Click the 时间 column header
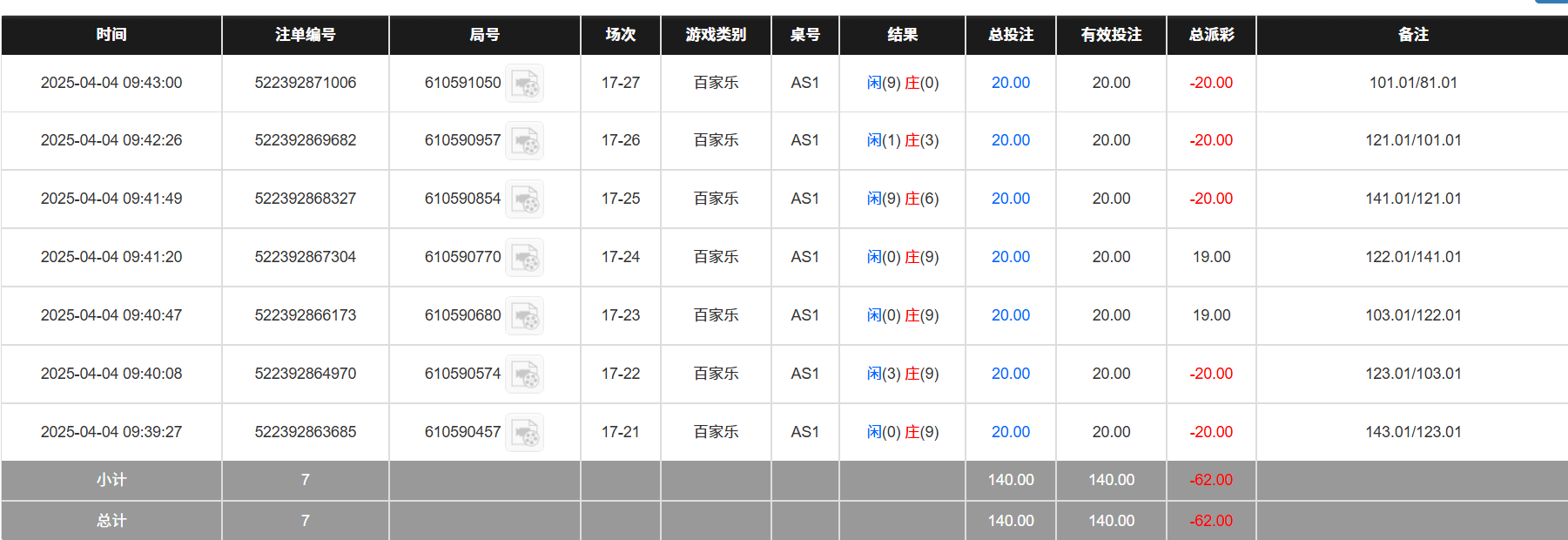Screen dimensions: 1568x540 pyautogui.click(x=111, y=35)
